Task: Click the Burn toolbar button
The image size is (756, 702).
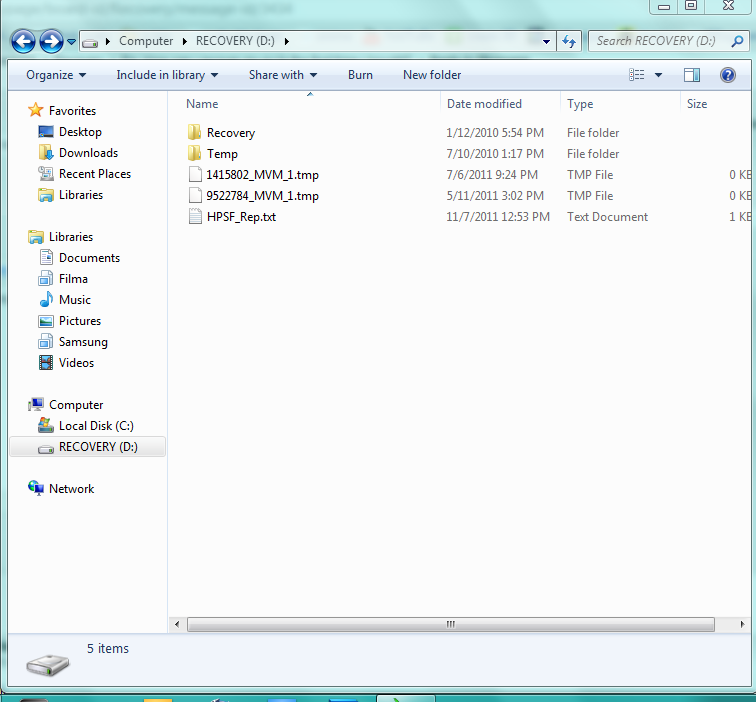Action: coord(360,75)
